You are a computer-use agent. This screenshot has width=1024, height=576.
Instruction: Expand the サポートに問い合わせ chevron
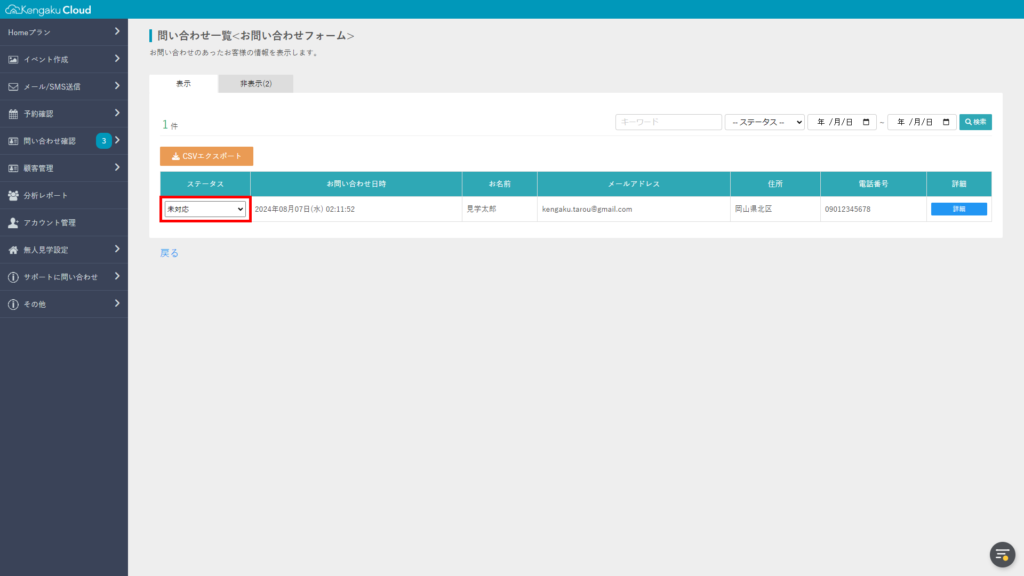point(117,276)
